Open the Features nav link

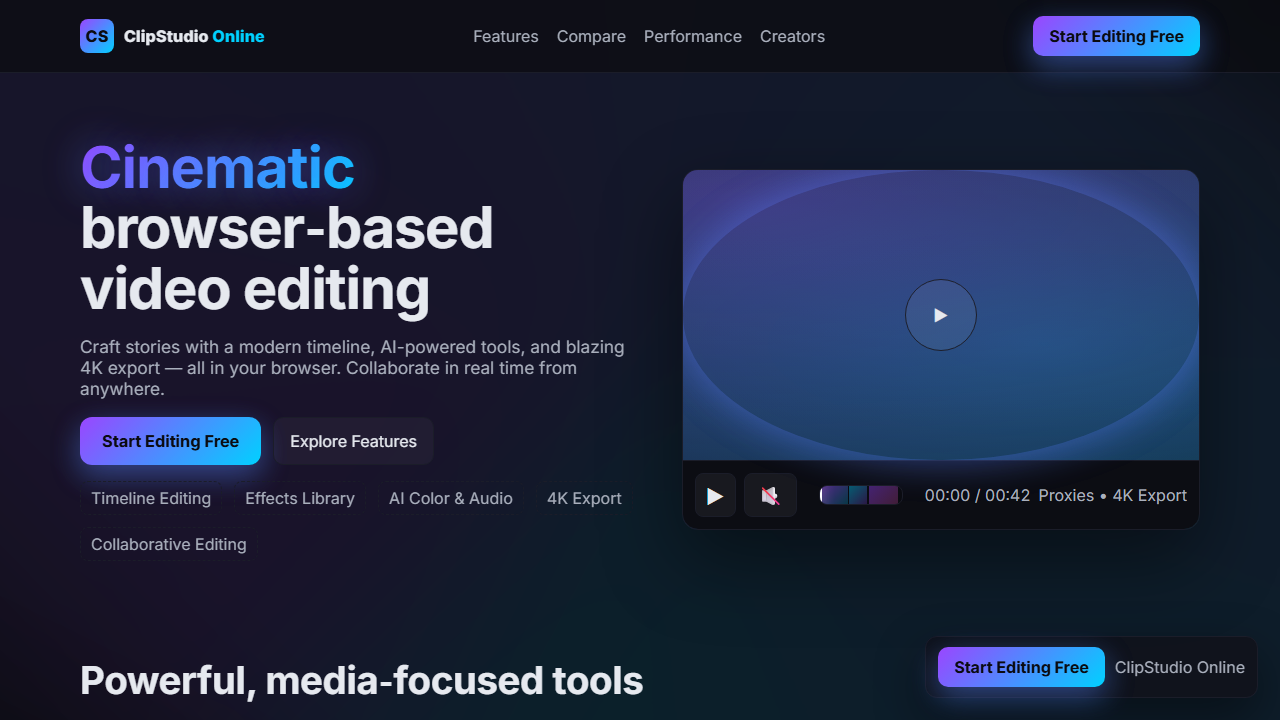(506, 36)
